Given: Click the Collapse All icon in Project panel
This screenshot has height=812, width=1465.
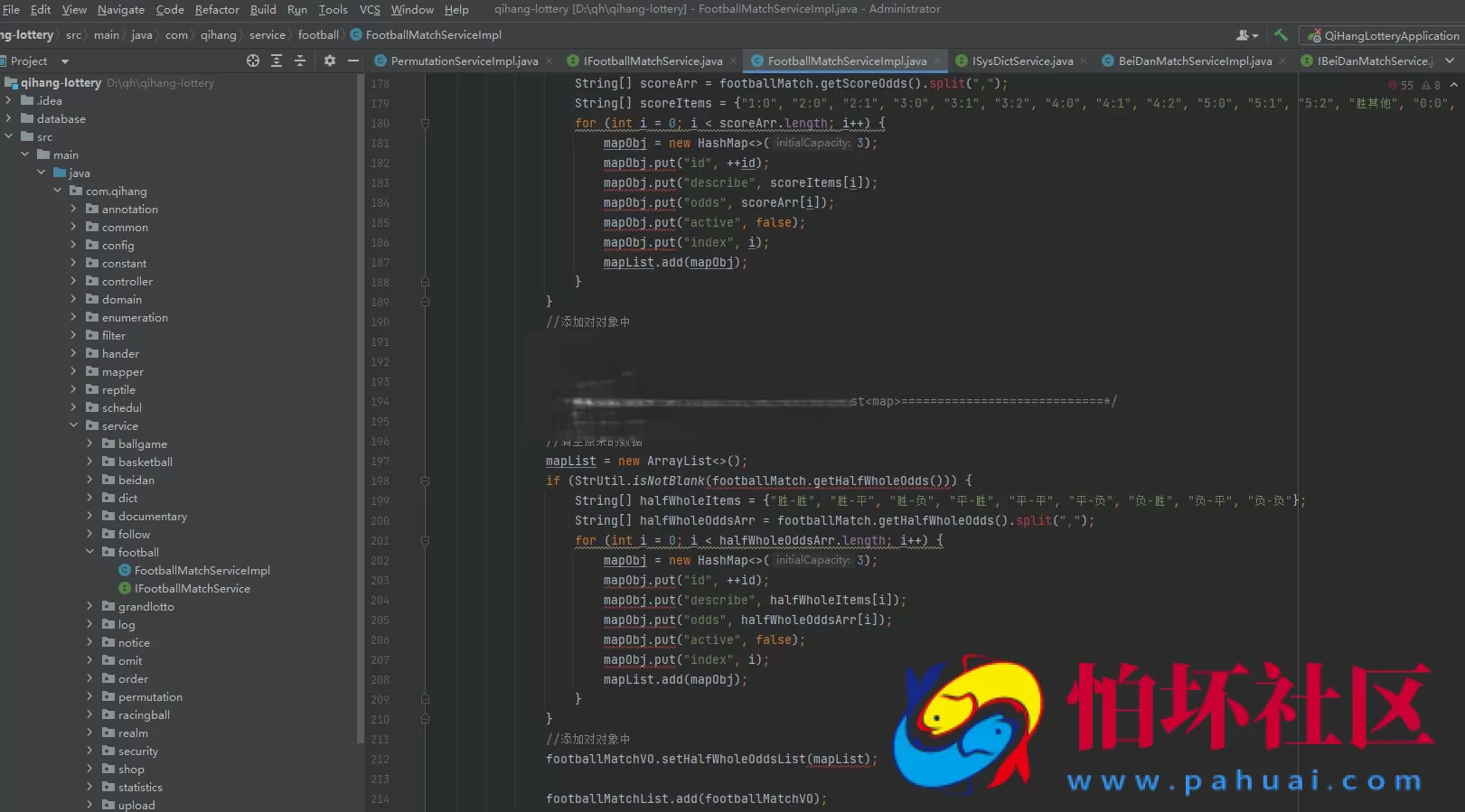Looking at the screenshot, I should click(x=300, y=61).
